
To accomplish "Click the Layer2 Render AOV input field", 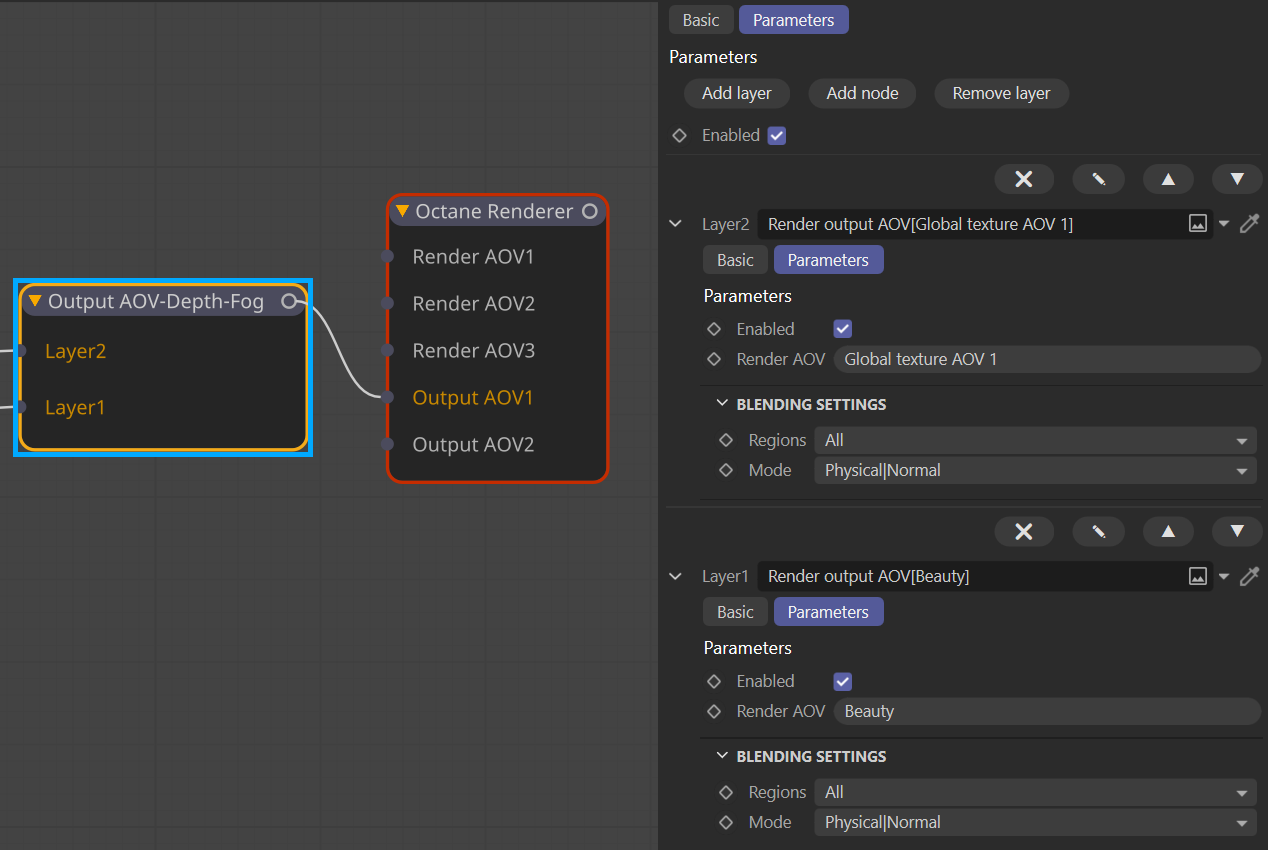I will tap(1046, 359).
